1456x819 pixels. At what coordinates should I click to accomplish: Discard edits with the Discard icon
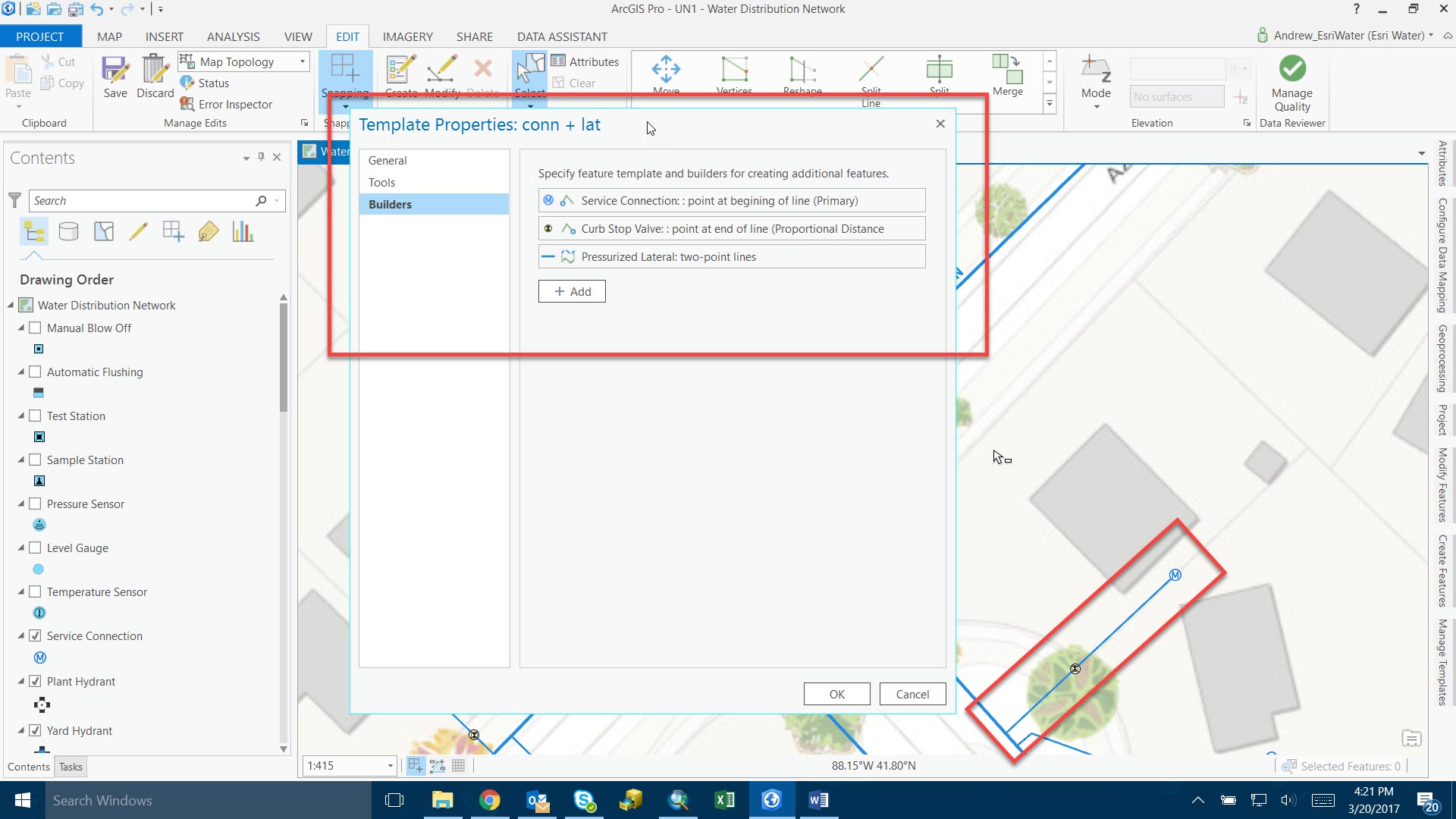[155, 77]
